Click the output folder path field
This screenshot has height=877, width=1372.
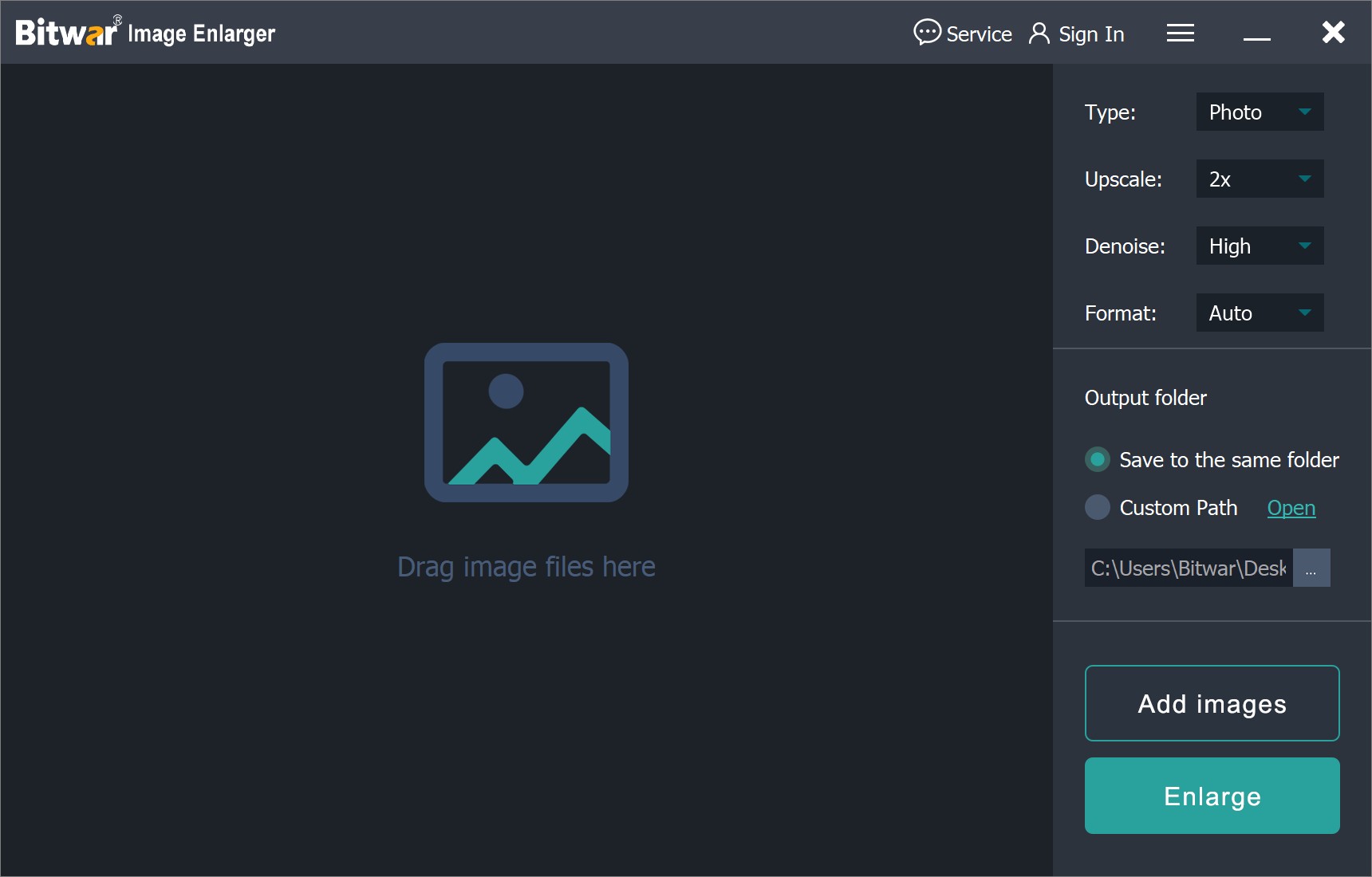coord(1188,568)
